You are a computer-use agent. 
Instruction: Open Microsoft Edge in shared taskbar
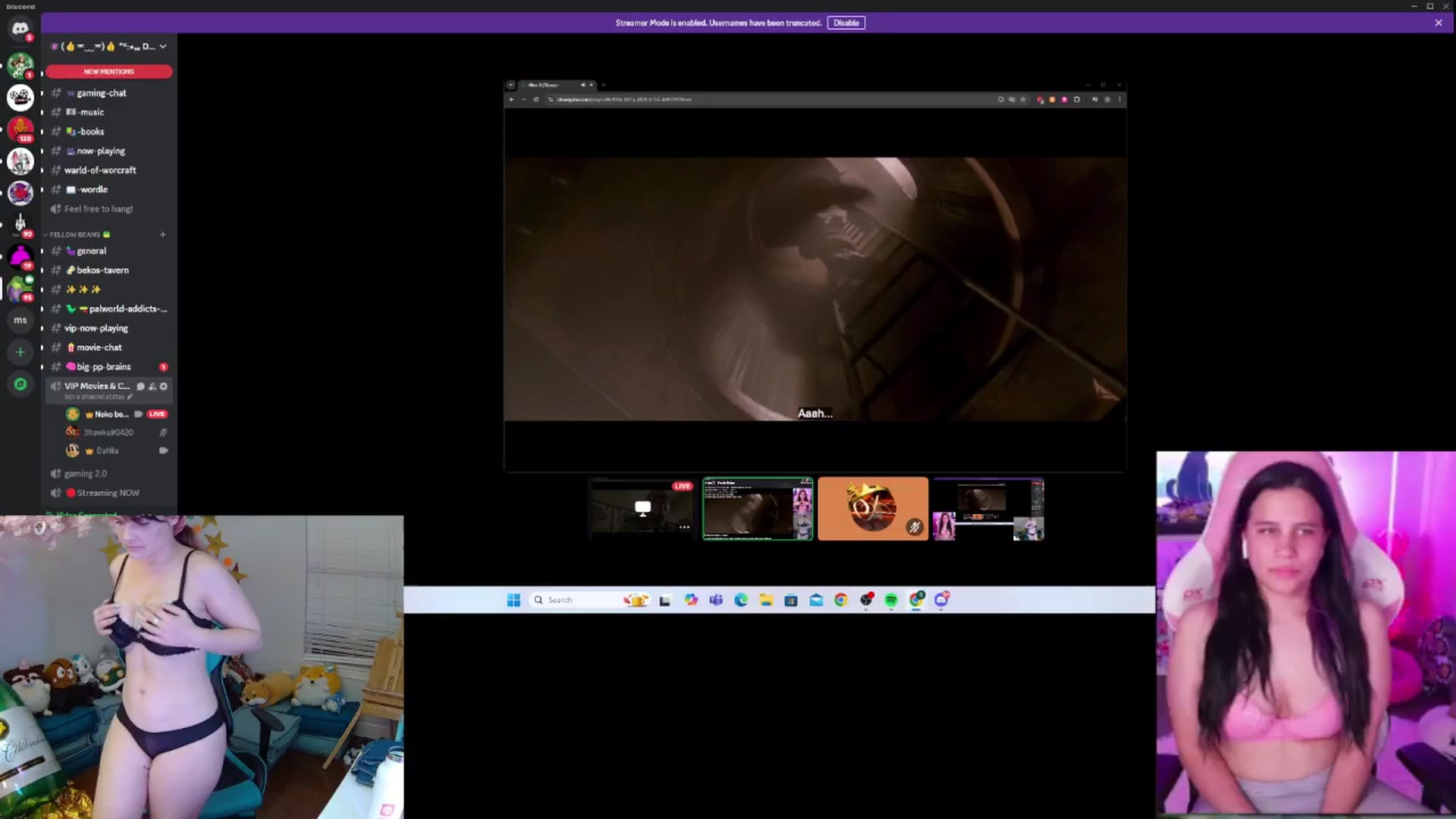(x=741, y=600)
